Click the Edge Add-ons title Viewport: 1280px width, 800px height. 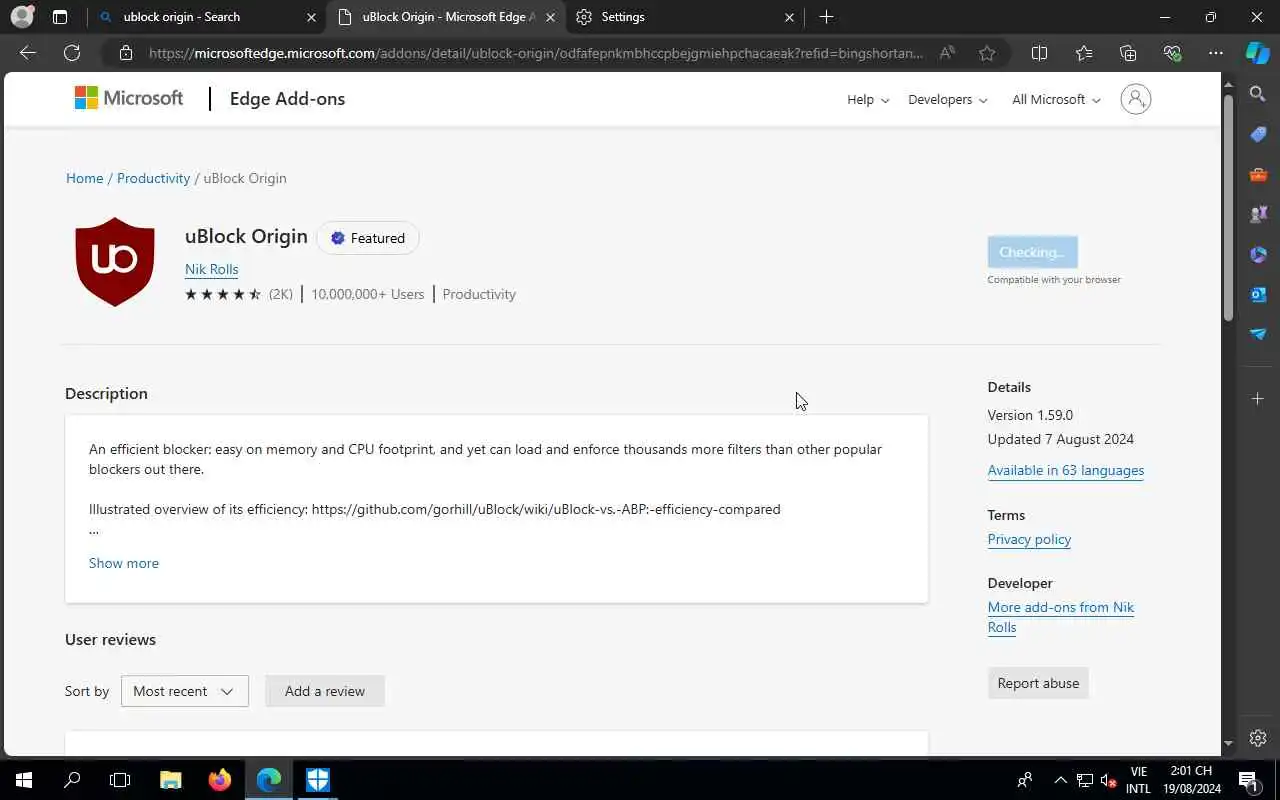[287, 98]
